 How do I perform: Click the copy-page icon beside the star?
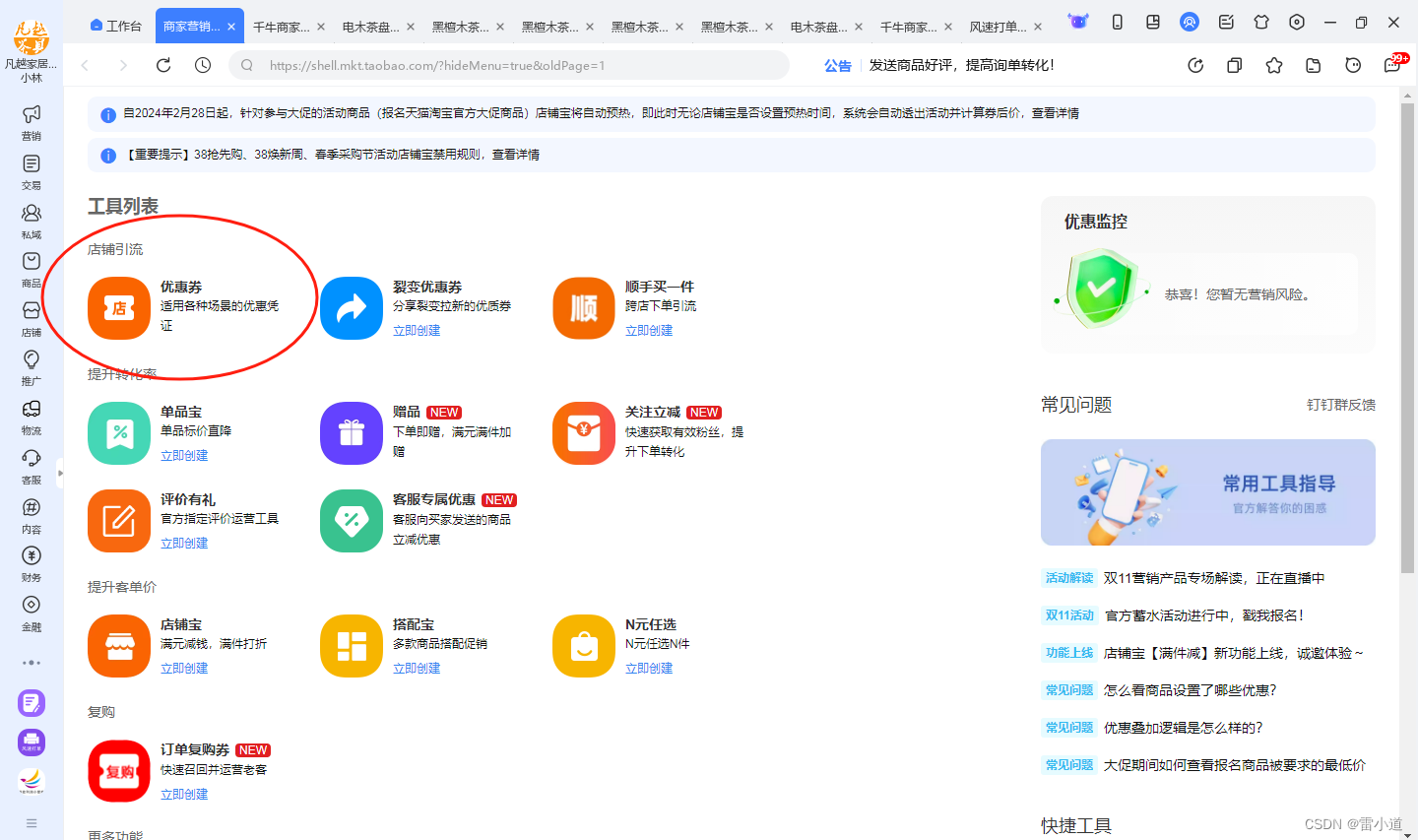1235,65
